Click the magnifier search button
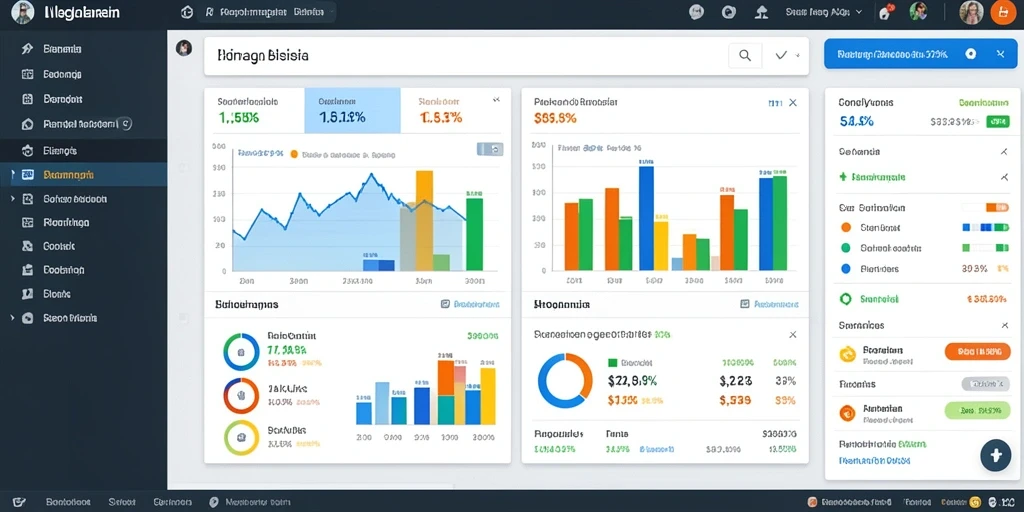Image resolution: width=1024 pixels, height=512 pixels. (x=744, y=56)
